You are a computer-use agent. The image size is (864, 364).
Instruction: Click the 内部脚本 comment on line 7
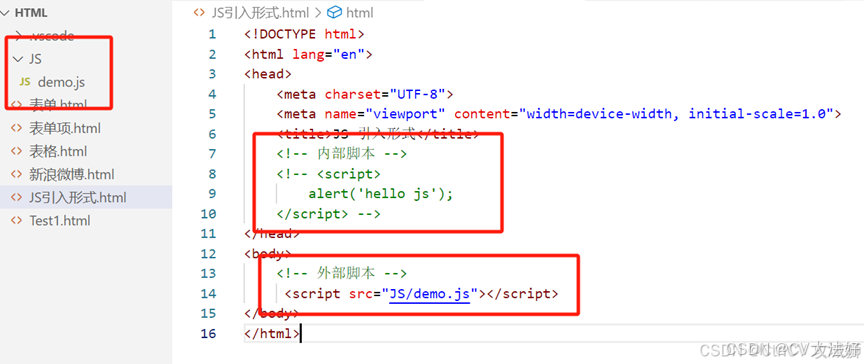click(x=342, y=154)
